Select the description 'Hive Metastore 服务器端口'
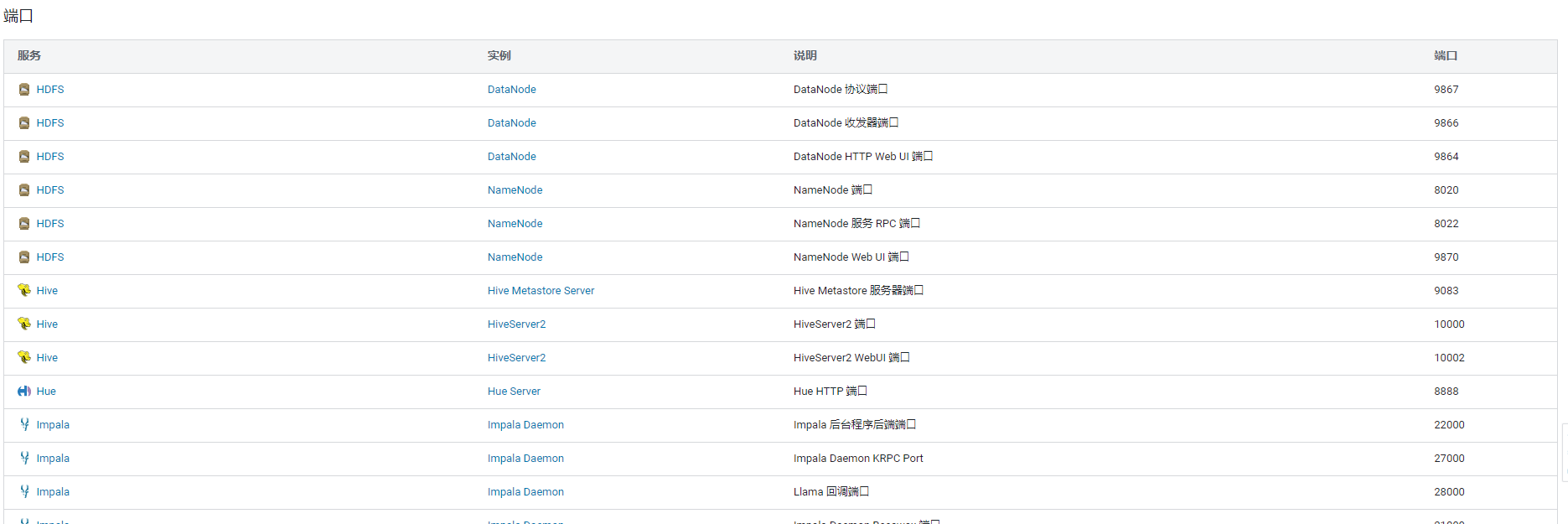Screen dimensions: 1568x524 coord(858,291)
